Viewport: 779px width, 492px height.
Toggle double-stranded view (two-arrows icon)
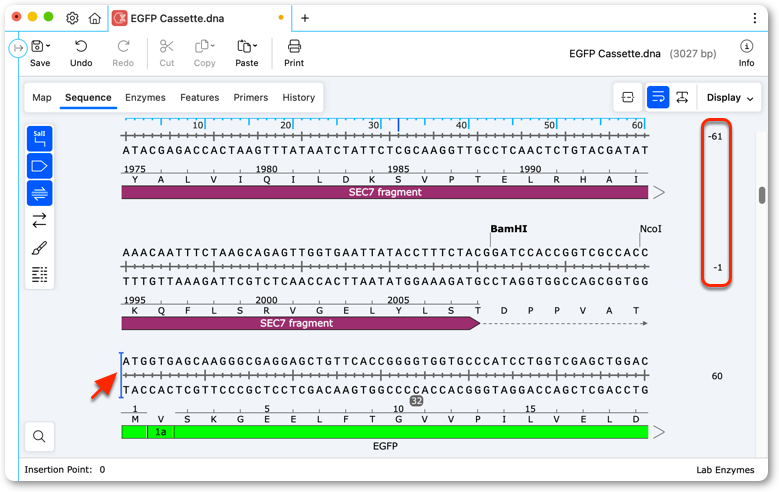tap(40, 193)
